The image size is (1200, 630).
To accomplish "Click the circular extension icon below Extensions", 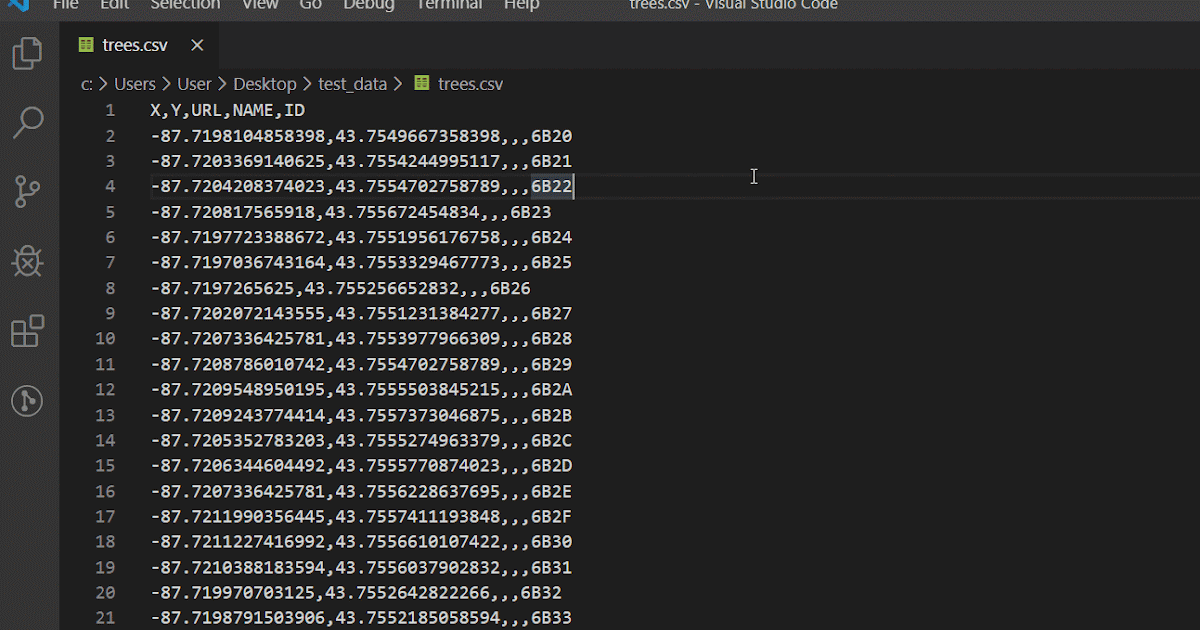I will click(27, 401).
